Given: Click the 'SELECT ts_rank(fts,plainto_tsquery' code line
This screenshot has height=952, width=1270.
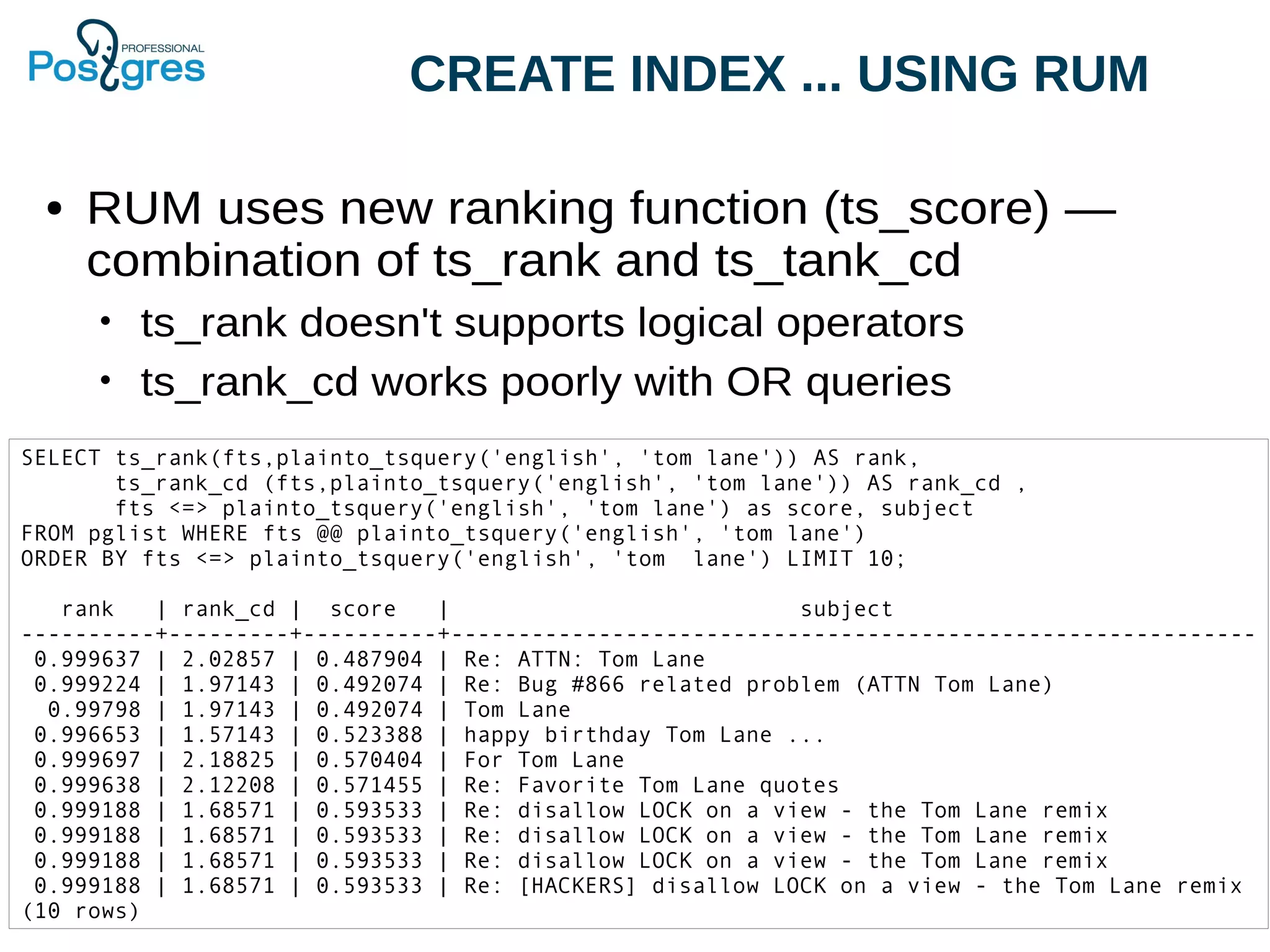Looking at the screenshot, I should (x=469, y=458).
